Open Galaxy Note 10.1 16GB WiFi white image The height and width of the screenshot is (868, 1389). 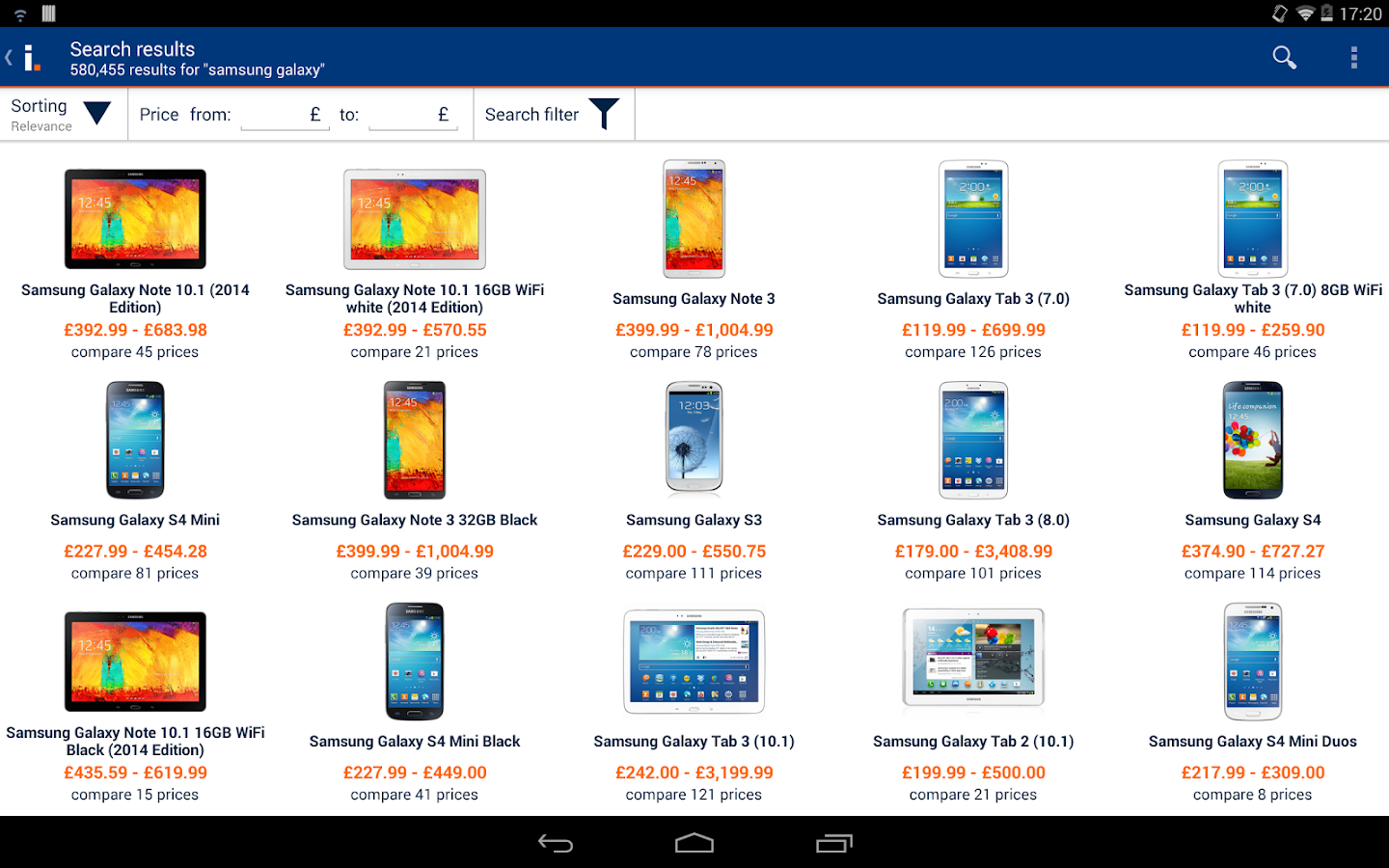point(415,219)
